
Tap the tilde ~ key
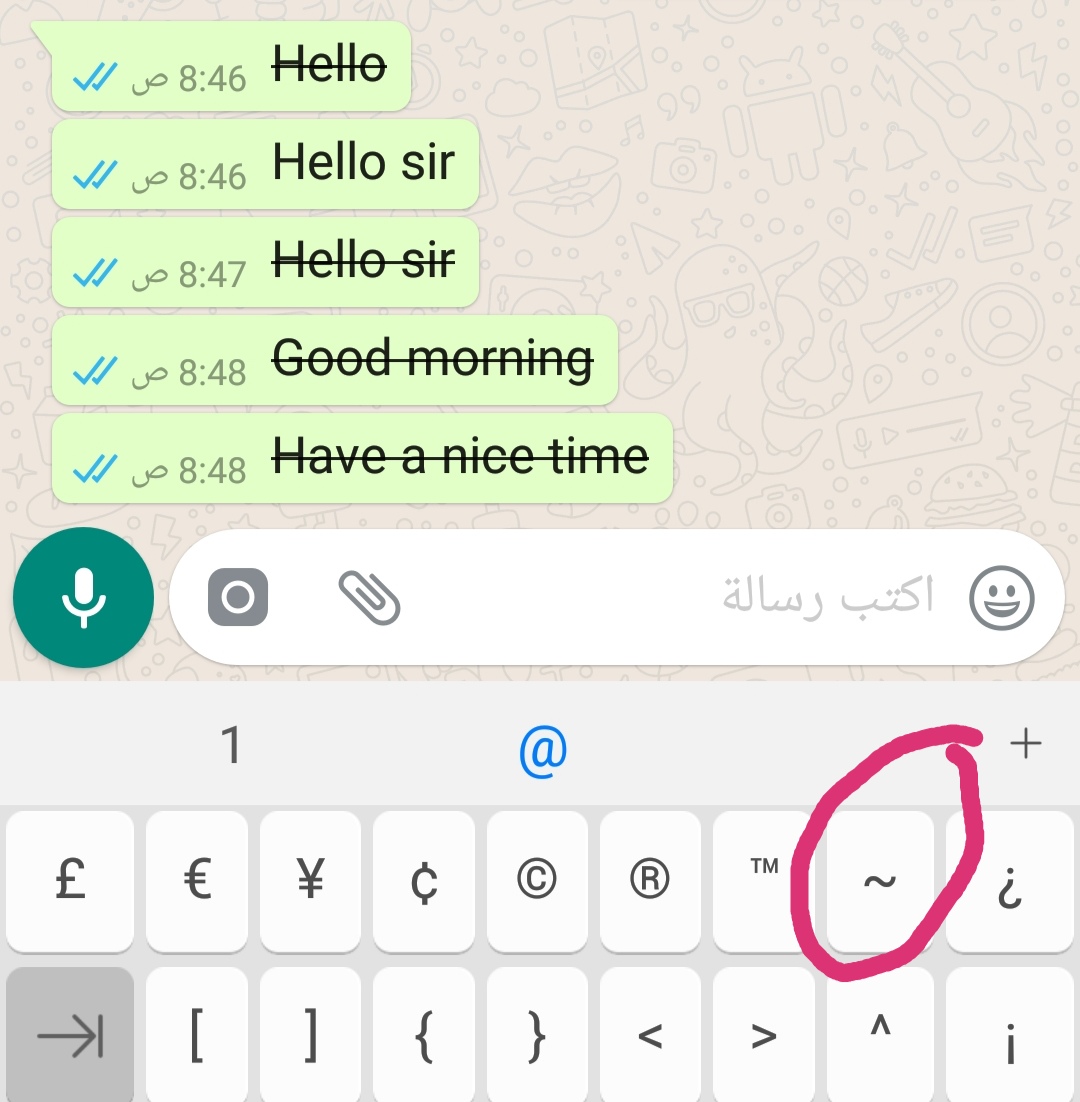click(880, 881)
